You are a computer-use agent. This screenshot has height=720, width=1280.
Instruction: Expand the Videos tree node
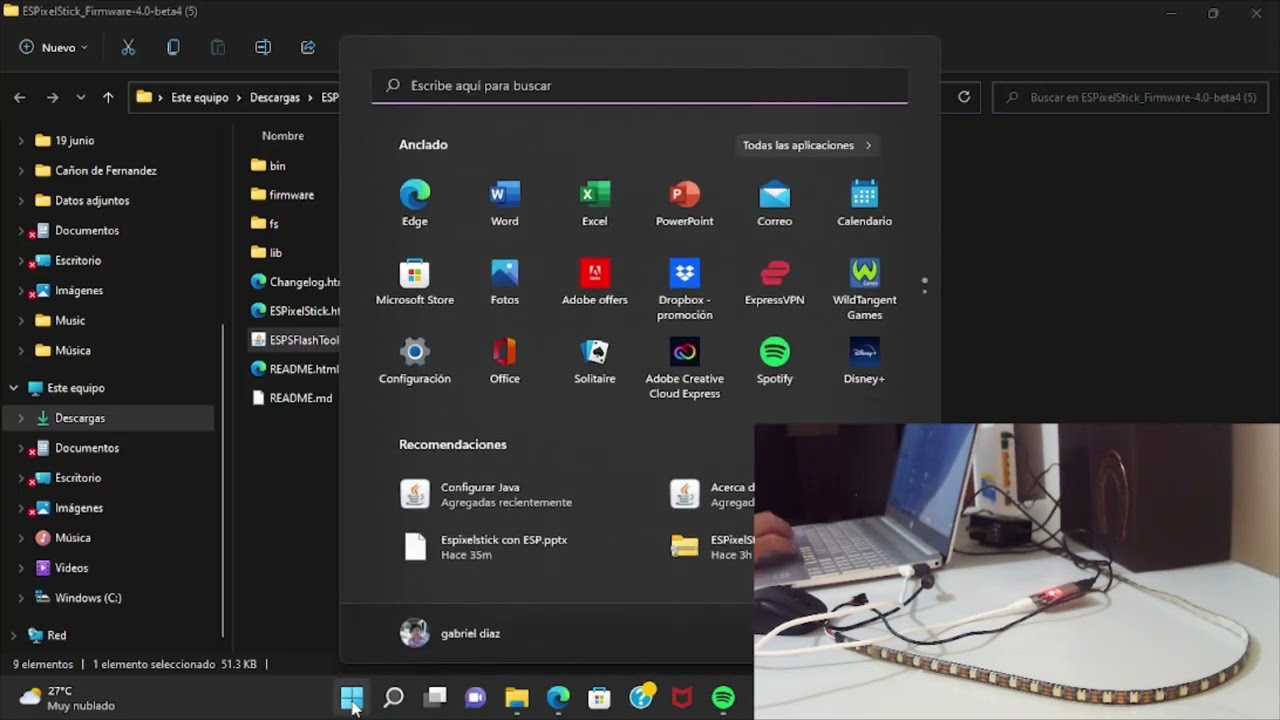[21, 568]
